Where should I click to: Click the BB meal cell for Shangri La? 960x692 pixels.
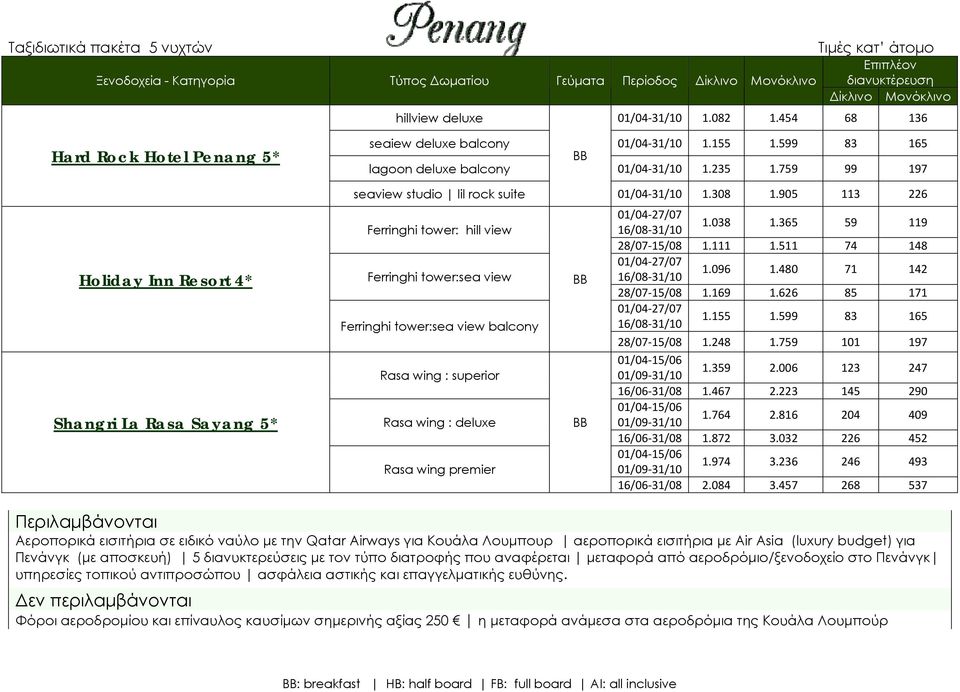coord(580,423)
